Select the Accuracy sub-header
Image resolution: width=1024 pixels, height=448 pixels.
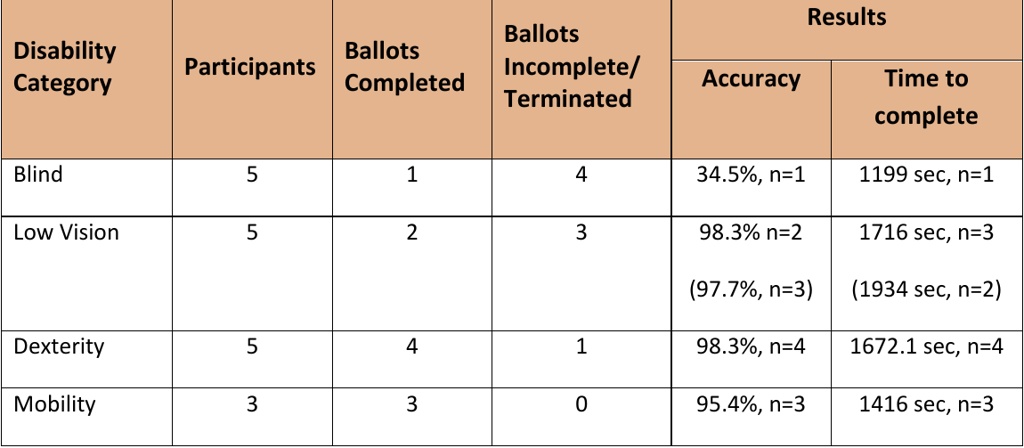751,79
